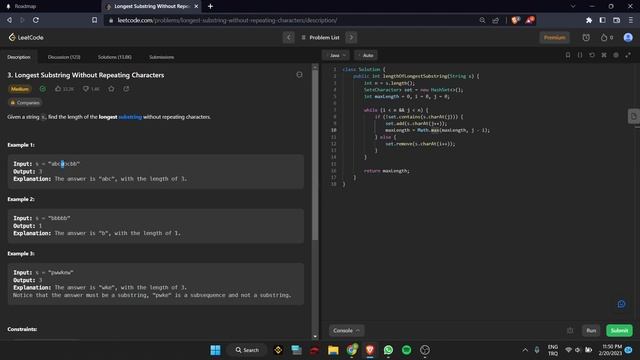The image size is (640, 360).
Task: Expand editor to fullscreen icon
Action: pyautogui.click(x=628, y=55)
